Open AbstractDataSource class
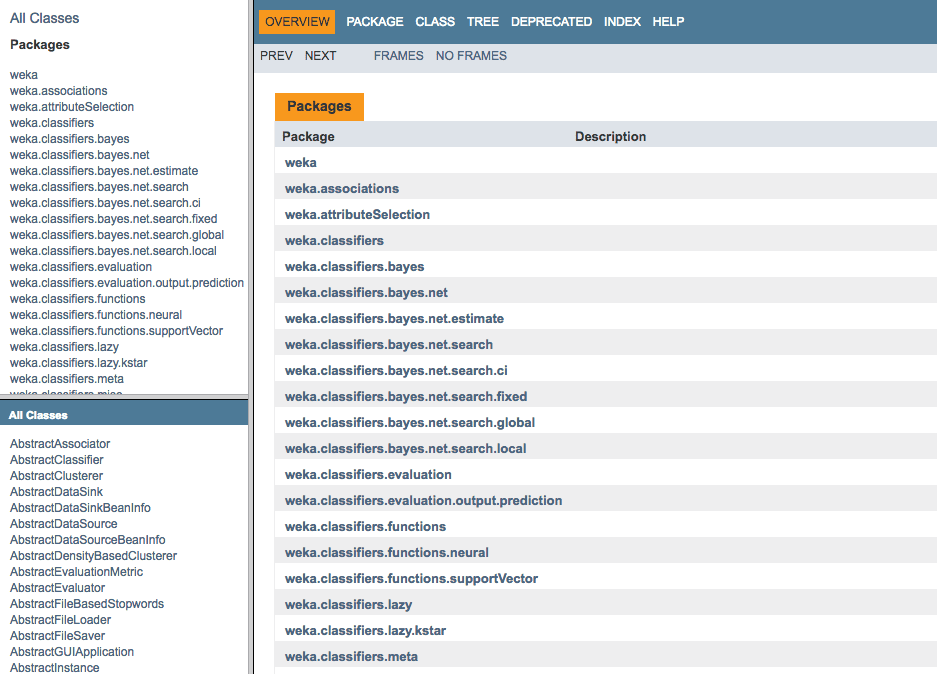Image resolution: width=937 pixels, height=674 pixels. (63, 524)
